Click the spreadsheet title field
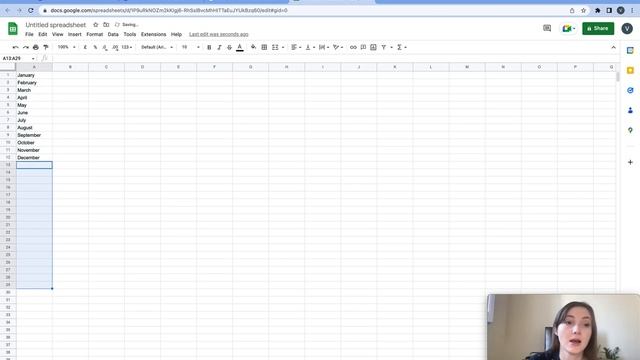640x360 pixels. 56,25
